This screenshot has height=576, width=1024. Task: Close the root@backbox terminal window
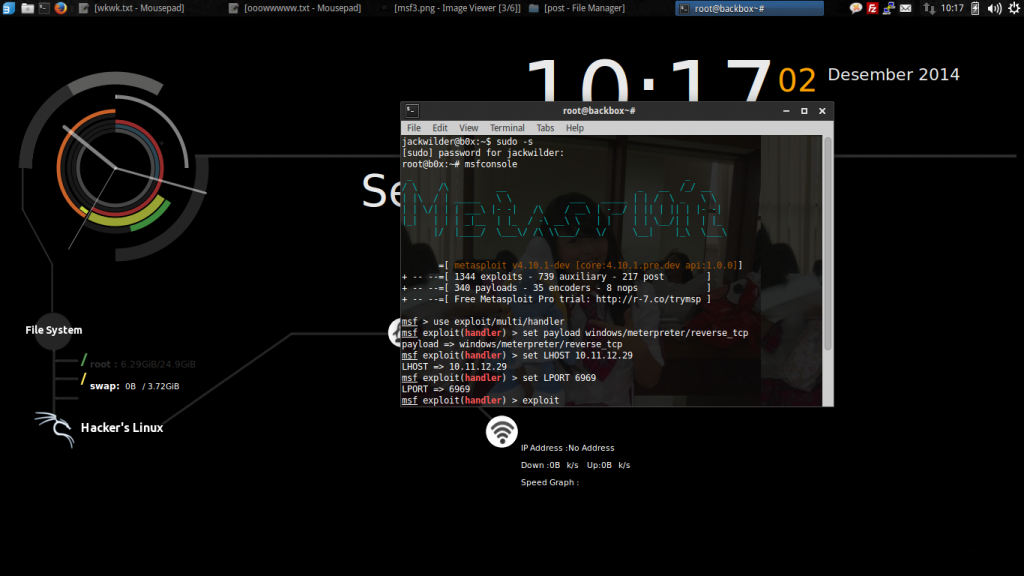coord(822,111)
